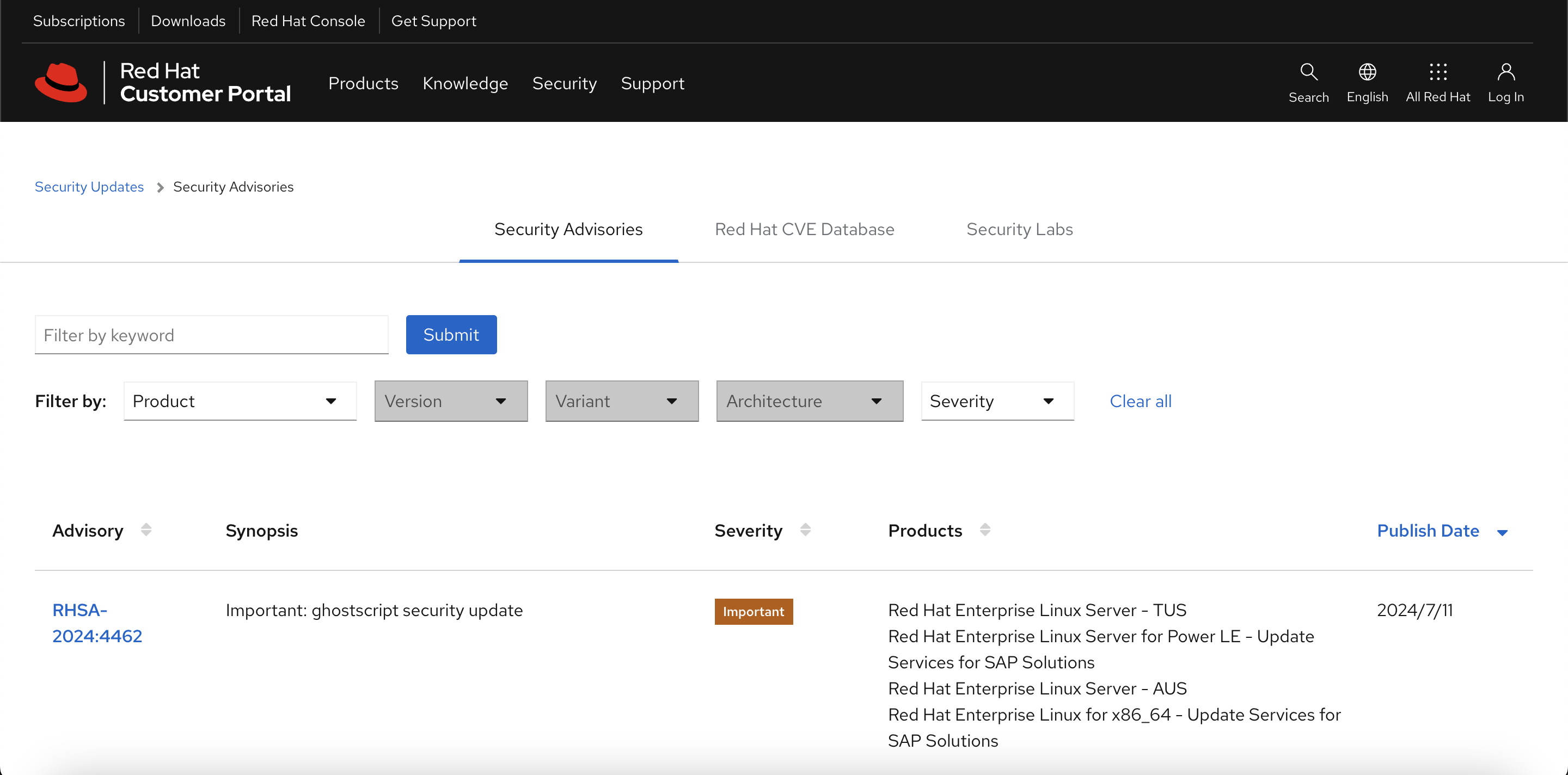Open the Variant filter dropdown

(622, 401)
